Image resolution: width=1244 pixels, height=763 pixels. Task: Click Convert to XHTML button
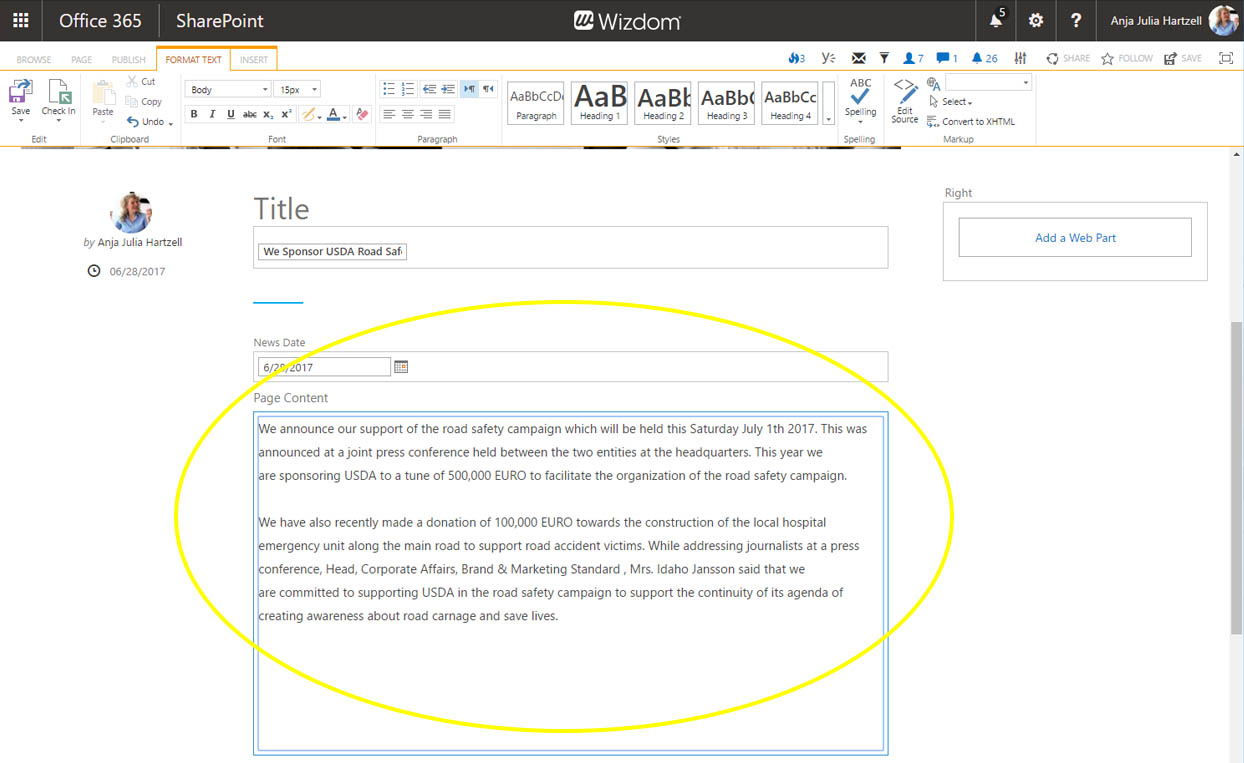971,122
